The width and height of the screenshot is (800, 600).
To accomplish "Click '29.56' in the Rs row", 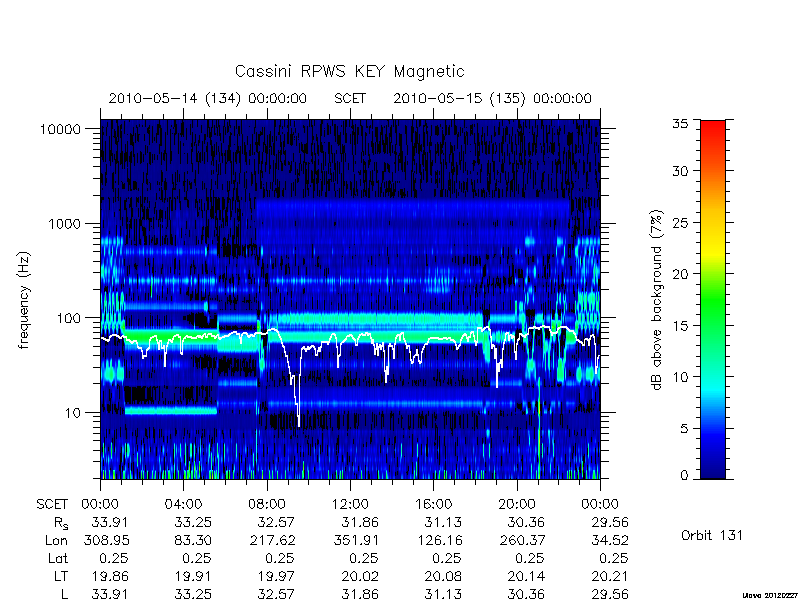I will coord(610,523).
